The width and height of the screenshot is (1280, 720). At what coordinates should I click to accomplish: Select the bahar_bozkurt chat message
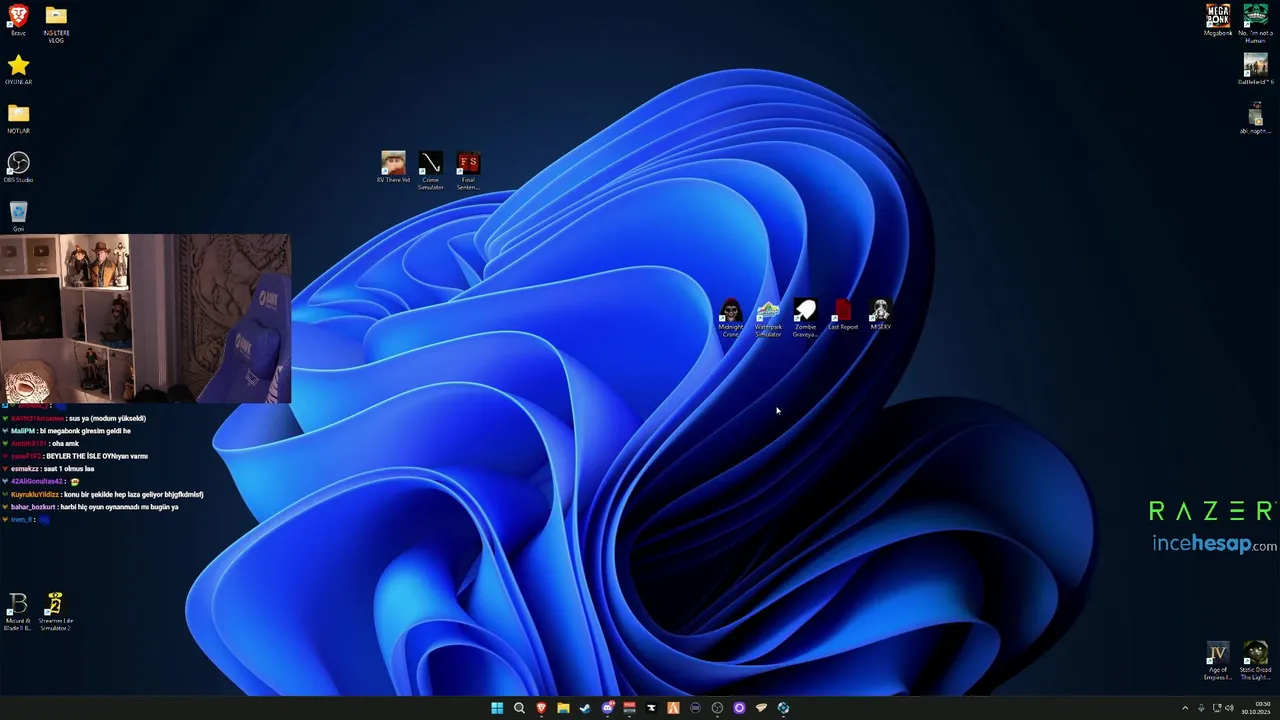(x=90, y=507)
